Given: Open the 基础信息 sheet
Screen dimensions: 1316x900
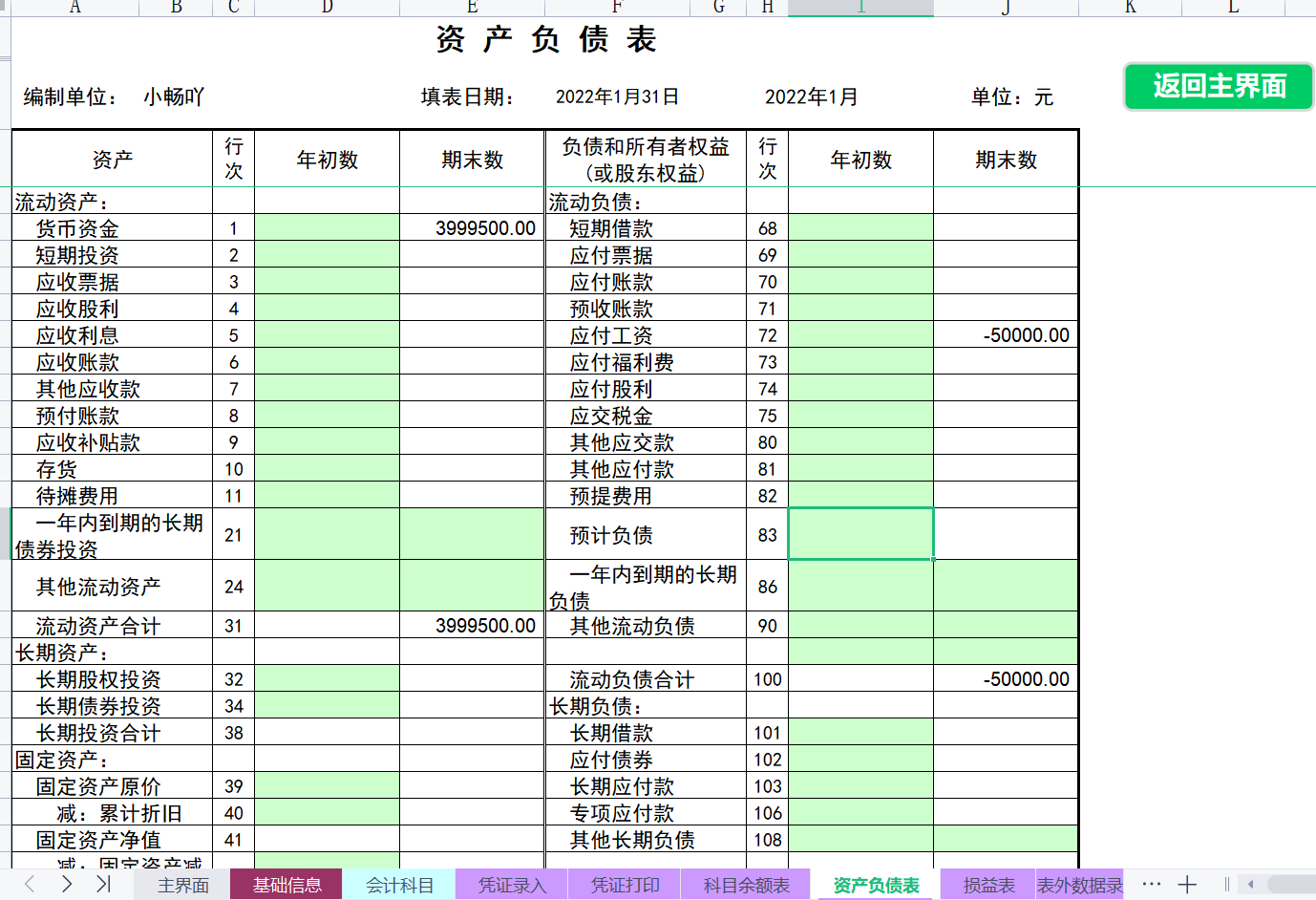Looking at the screenshot, I should pyautogui.click(x=287, y=884).
